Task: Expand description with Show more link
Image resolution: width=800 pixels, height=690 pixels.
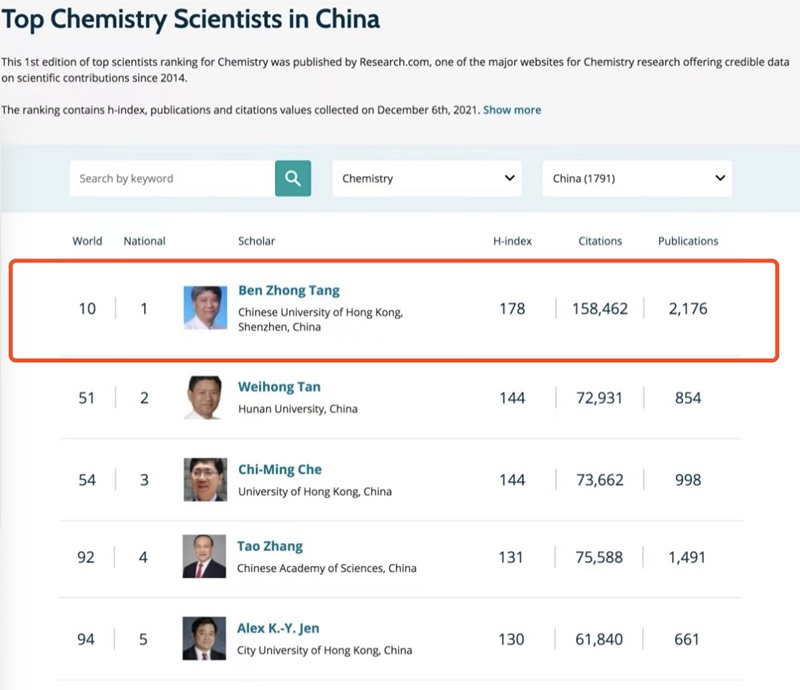Action: click(512, 109)
